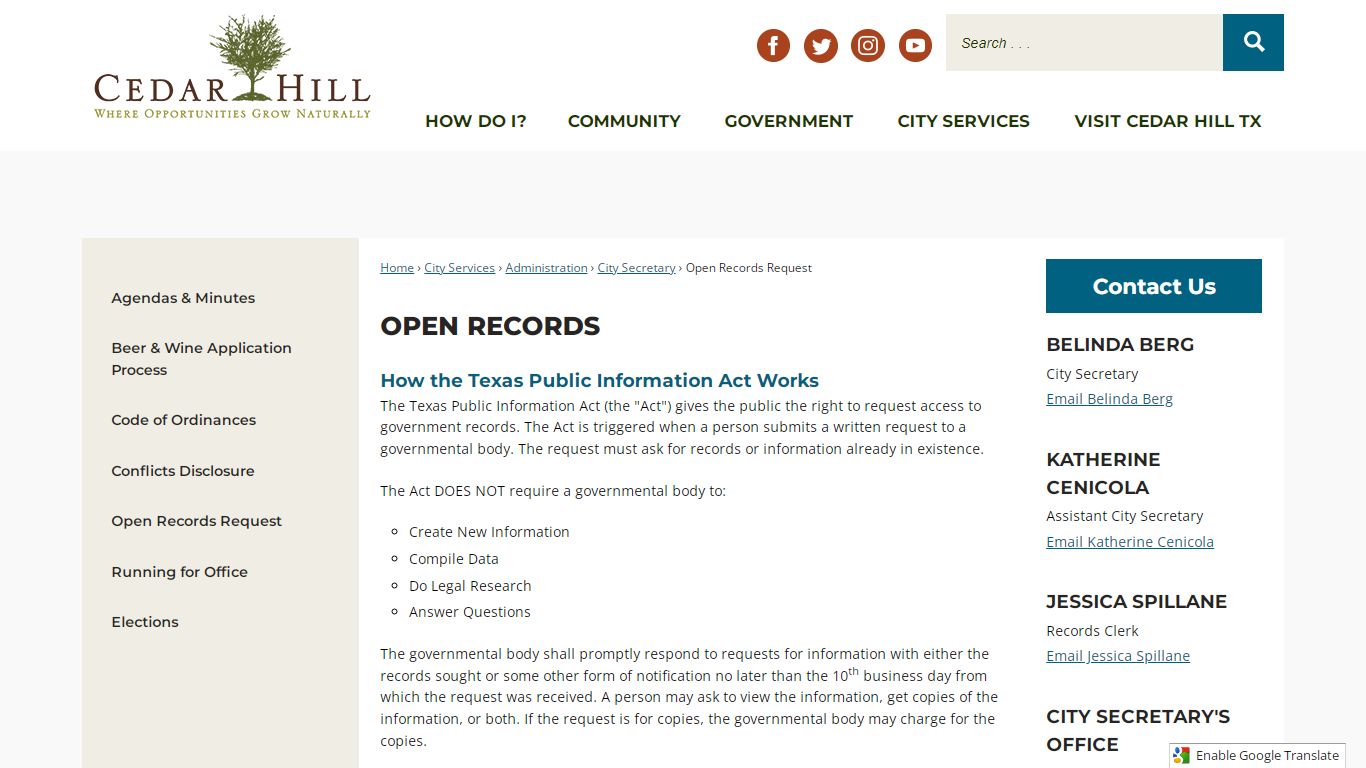1366x768 pixels.
Task: Open the Instagram icon link
Action: click(868, 45)
